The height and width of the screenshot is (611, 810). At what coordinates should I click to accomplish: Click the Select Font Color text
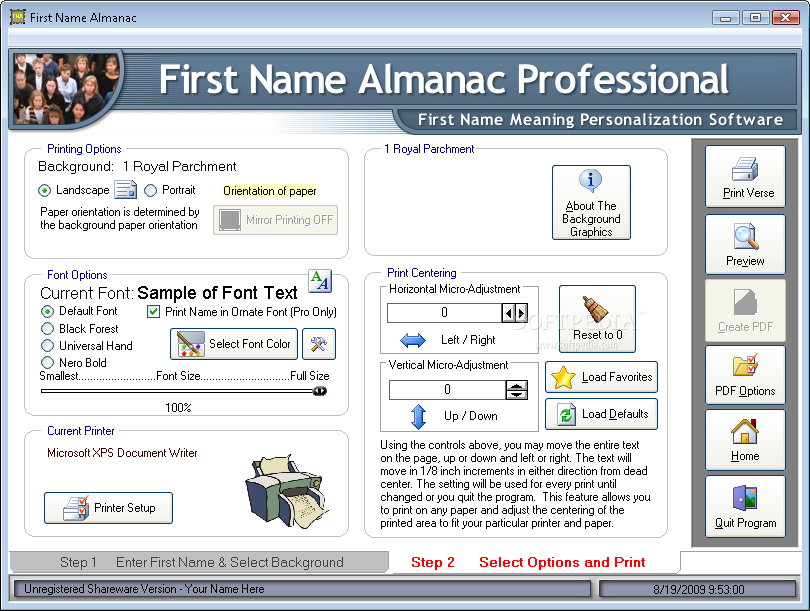[x=250, y=344]
